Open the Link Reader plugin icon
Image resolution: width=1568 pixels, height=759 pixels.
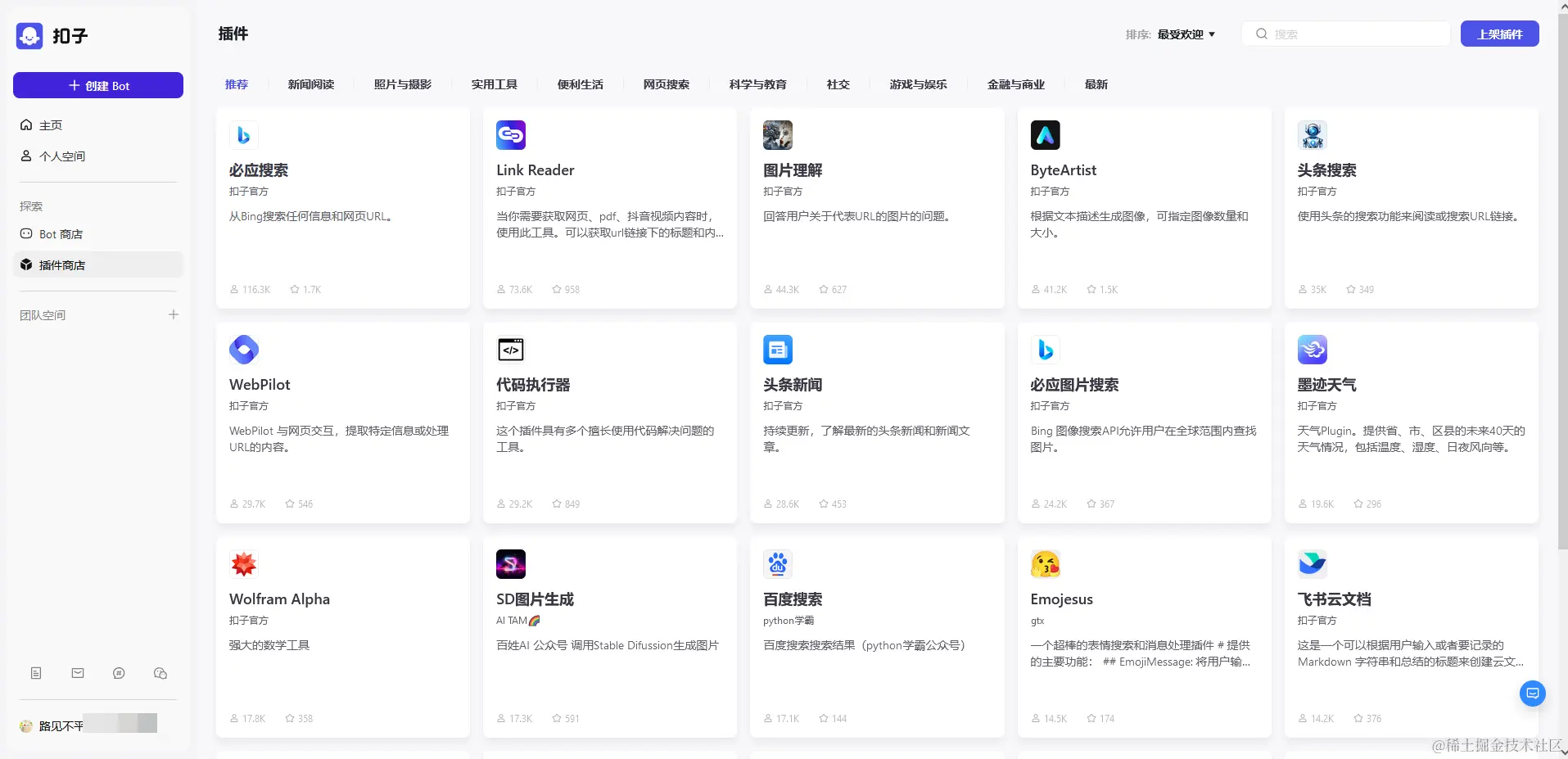pos(511,135)
